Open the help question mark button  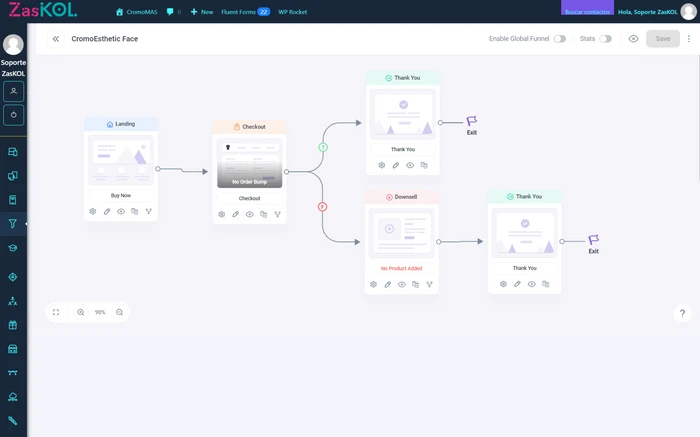(682, 313)
